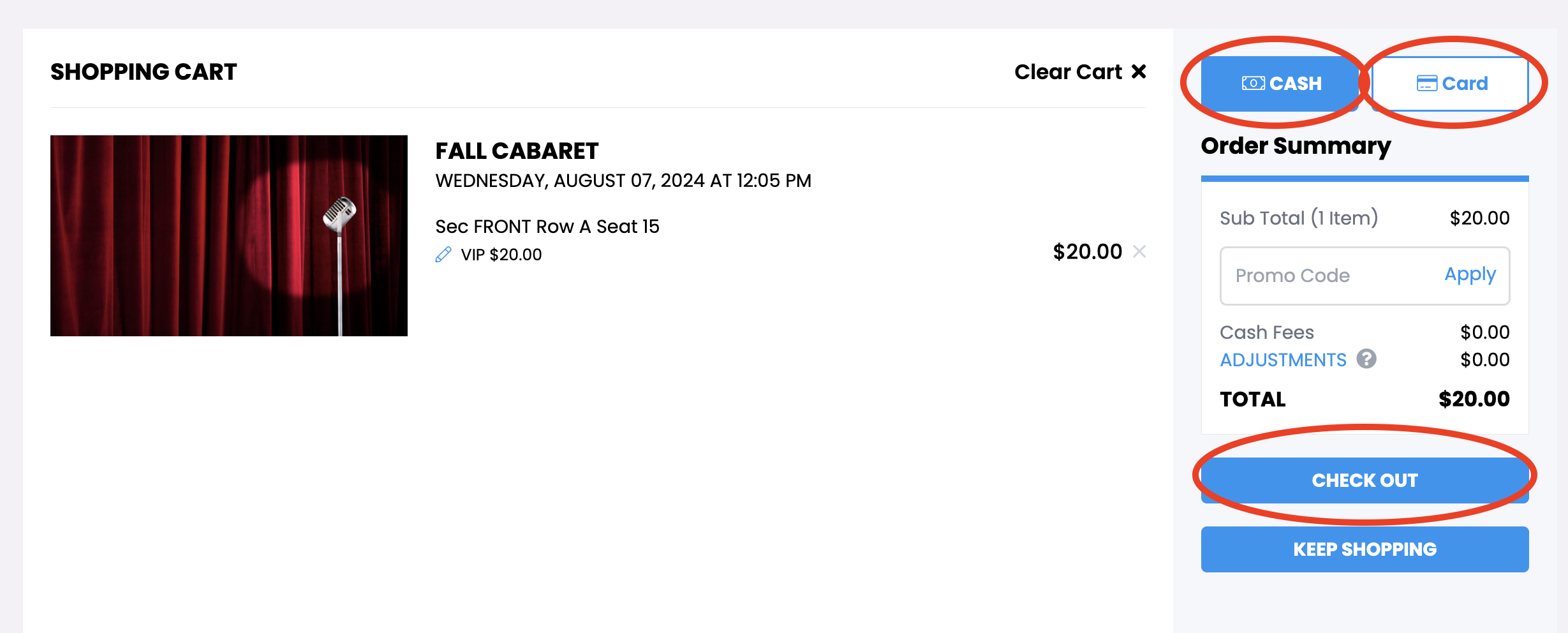
Task: Proceed with the CHECK OUT button
Action: [1365, 480]
